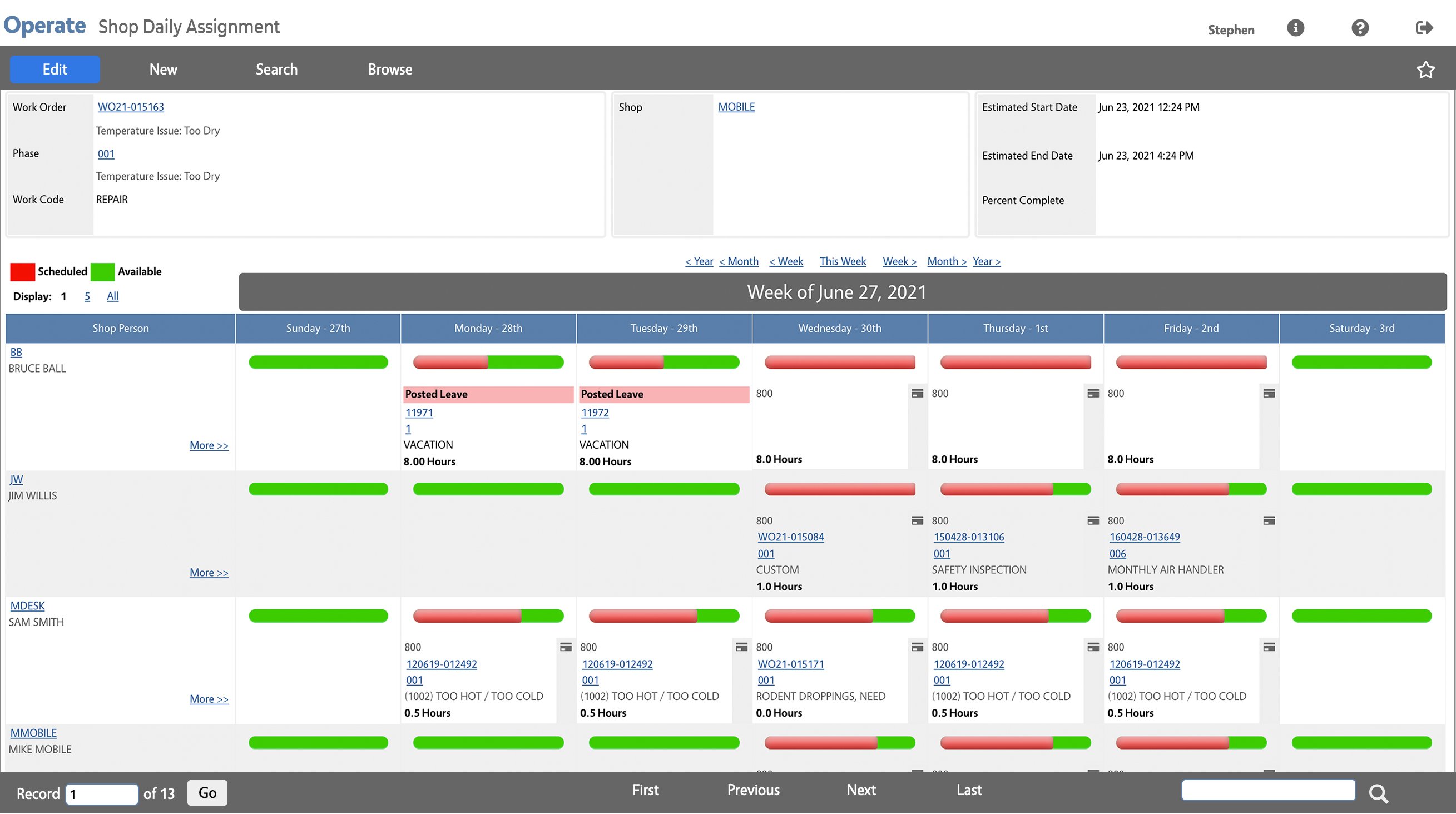Click the search magnifier at bottom right

pyautogui.click(x=1379, y=793)
